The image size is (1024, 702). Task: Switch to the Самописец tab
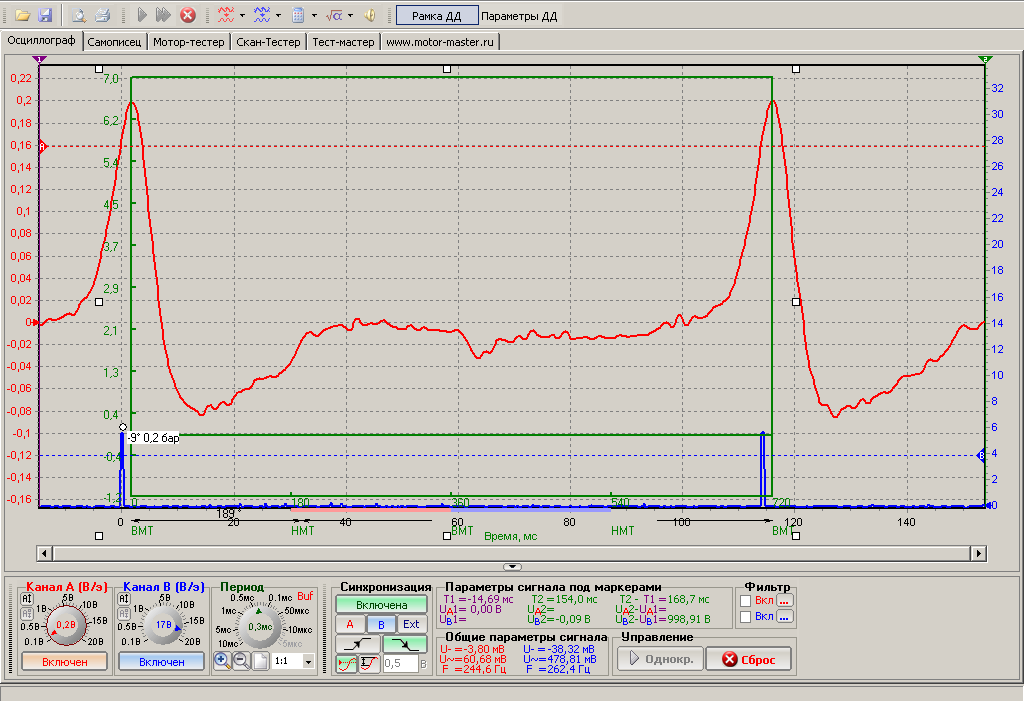pos(114,42)
